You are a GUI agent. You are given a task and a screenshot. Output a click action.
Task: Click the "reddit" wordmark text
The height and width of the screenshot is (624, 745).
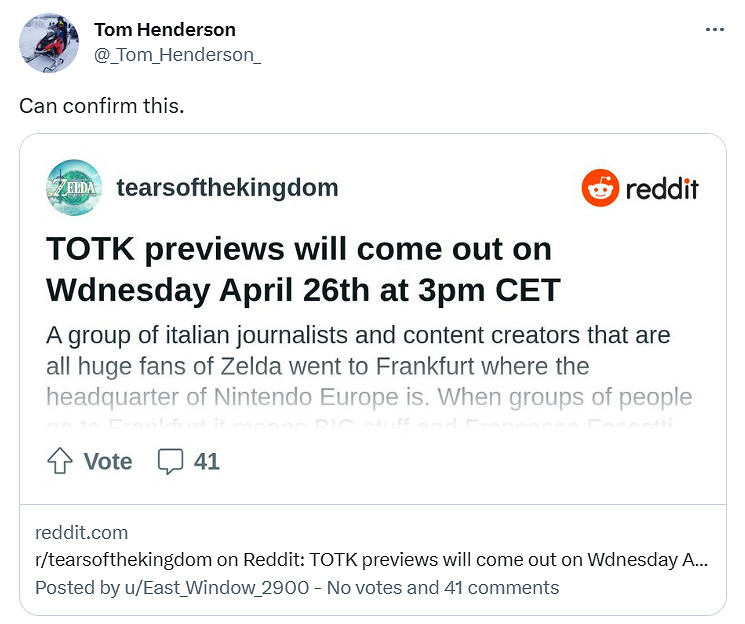point(661,188)
